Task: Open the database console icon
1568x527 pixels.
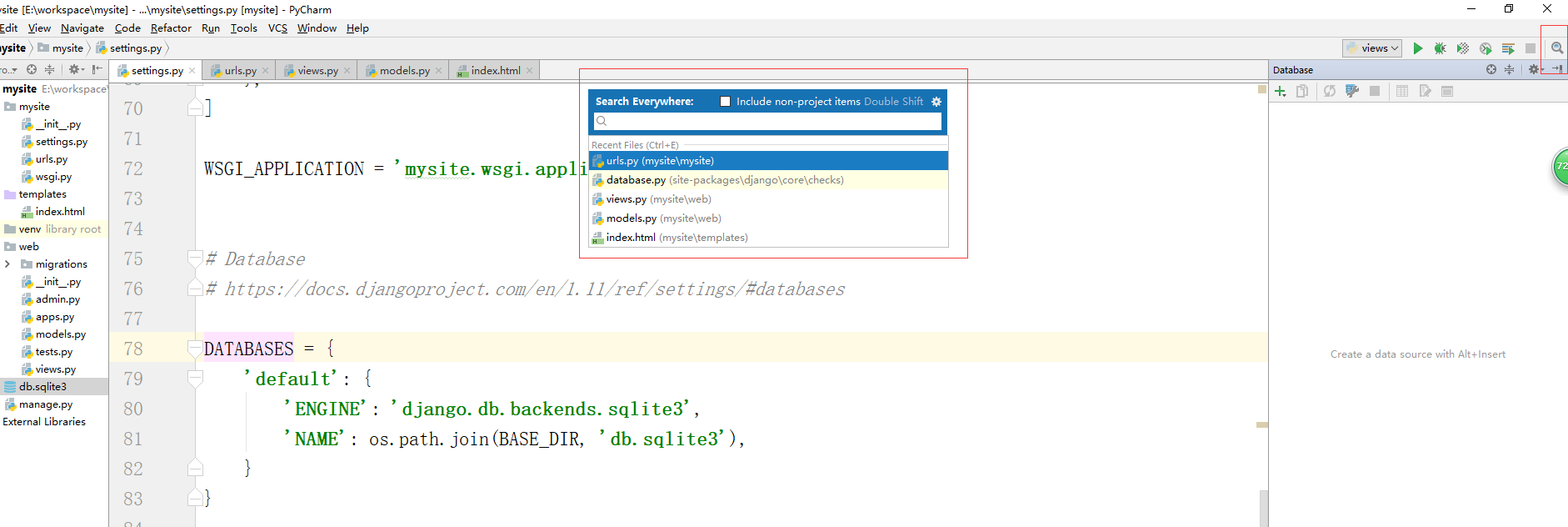Action: tap(1447, 91)
